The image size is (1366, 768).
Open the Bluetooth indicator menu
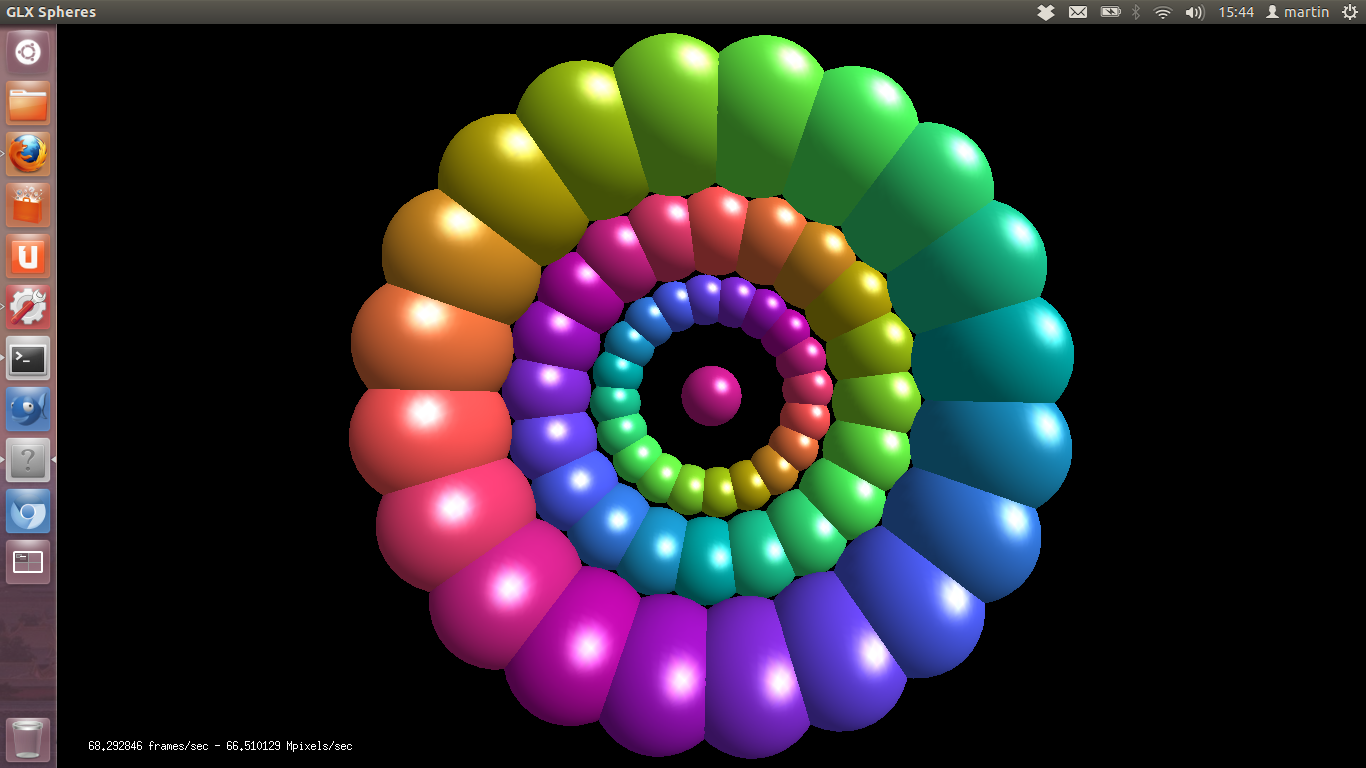[x=1136, y=12]
